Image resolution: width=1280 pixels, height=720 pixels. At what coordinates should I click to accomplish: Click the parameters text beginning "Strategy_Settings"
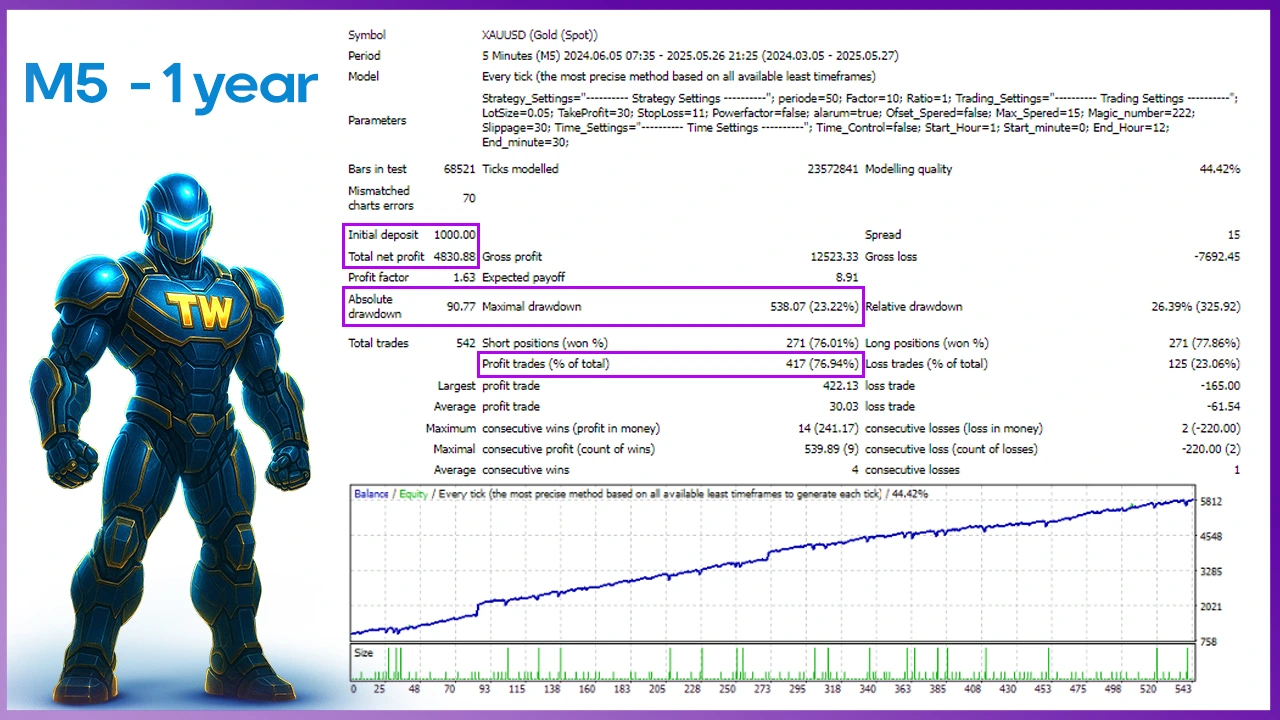click(860, 120)
